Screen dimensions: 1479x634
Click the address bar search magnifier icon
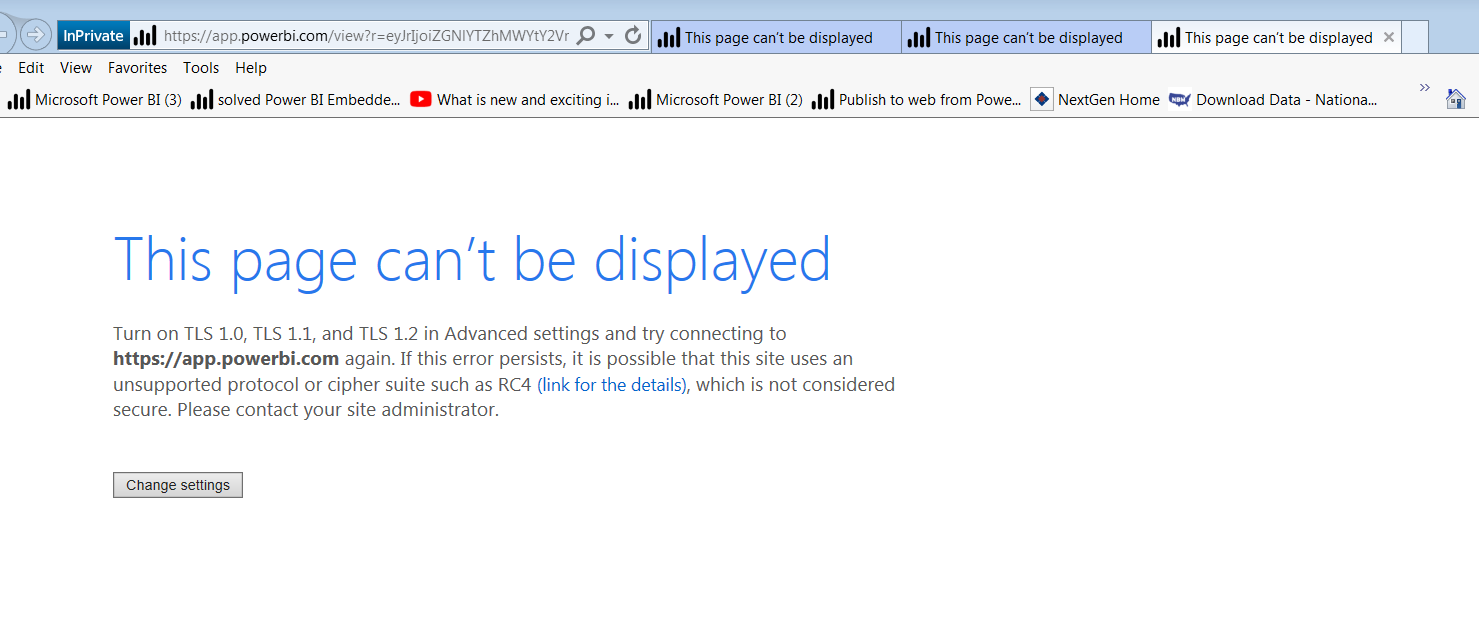(x=587, y=36)
